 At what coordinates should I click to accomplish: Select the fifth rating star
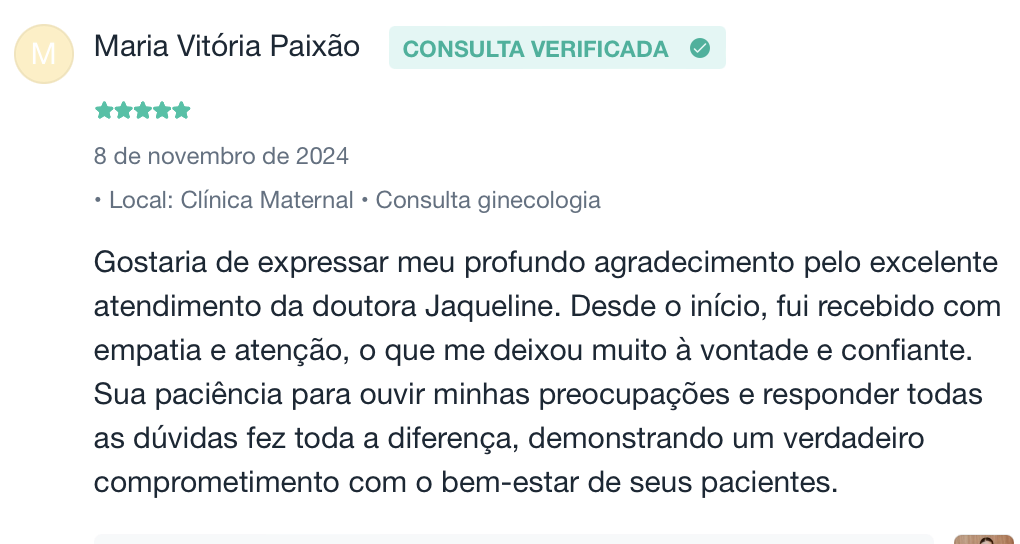(x=181, y=111)
